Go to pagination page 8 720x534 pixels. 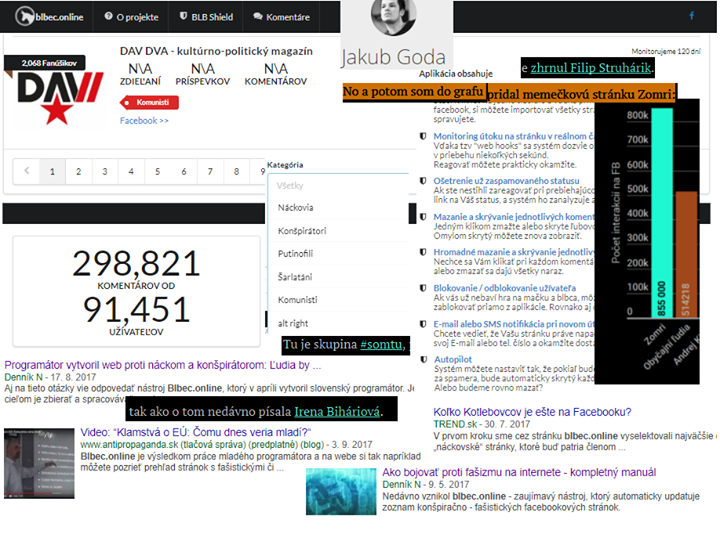click(236, 171)
